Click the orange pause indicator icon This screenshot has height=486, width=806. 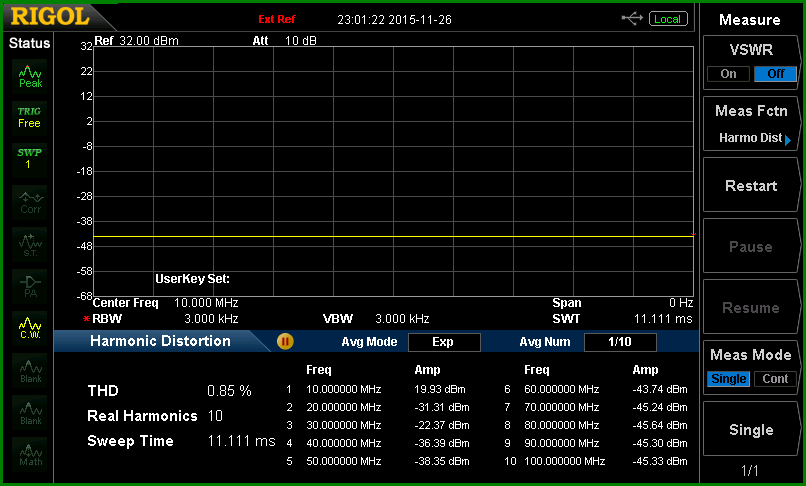(x=285, y=341)
